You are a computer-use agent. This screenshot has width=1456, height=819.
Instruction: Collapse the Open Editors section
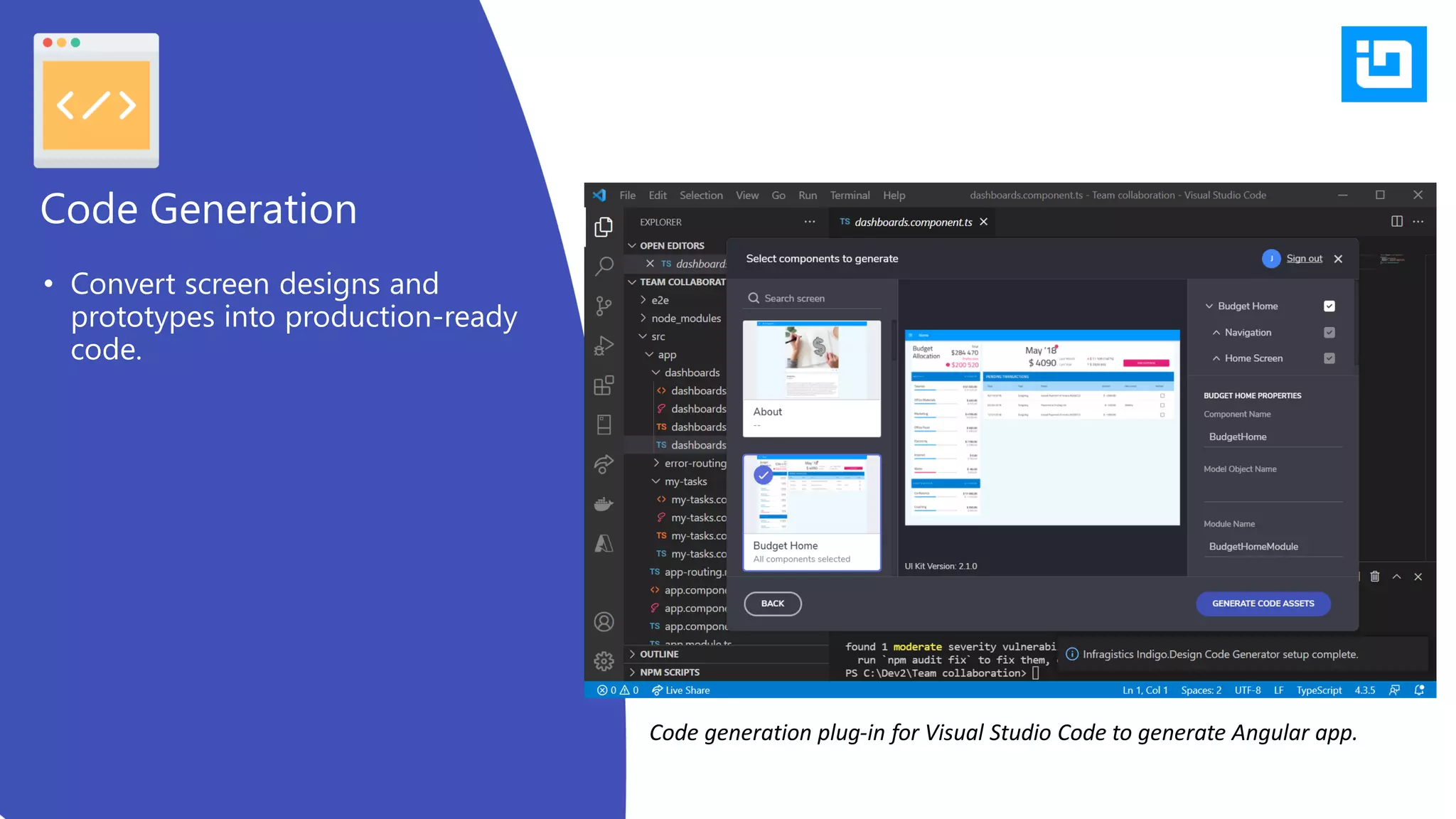click(631, 246)
